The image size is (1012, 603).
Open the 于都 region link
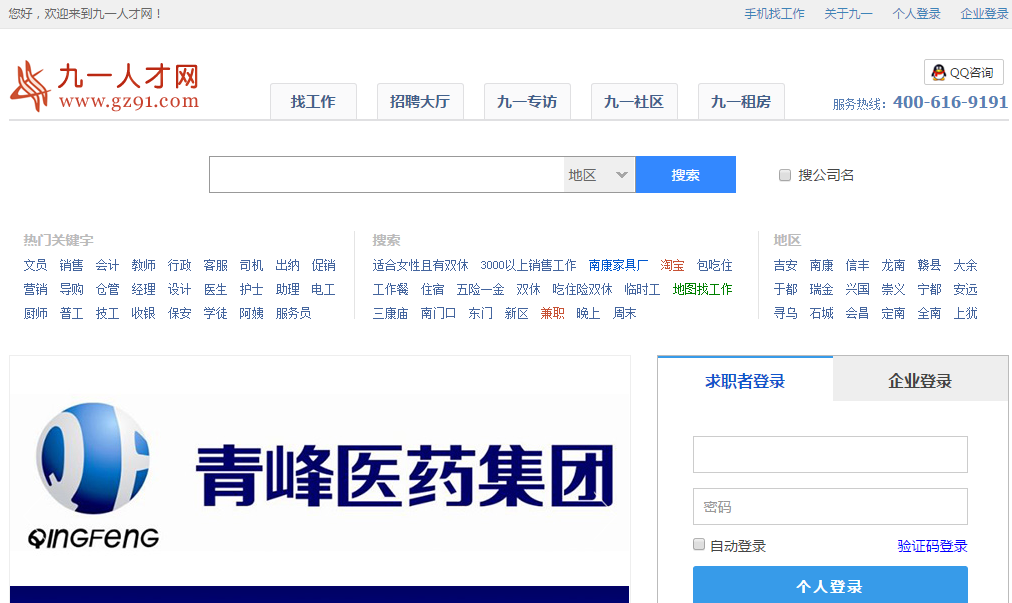click(x=785, y=289)
